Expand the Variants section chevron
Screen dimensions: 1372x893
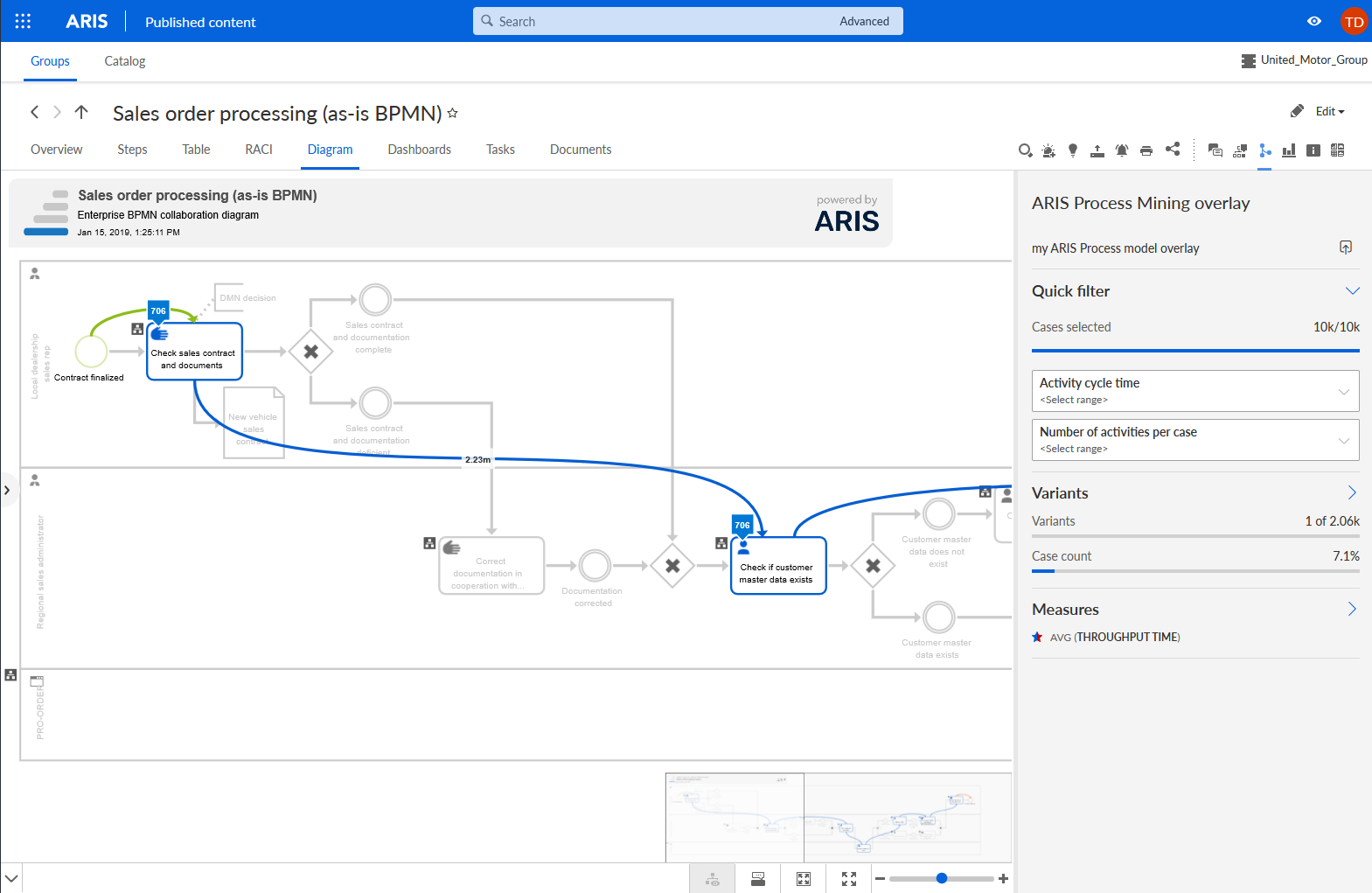[1352, 492]
